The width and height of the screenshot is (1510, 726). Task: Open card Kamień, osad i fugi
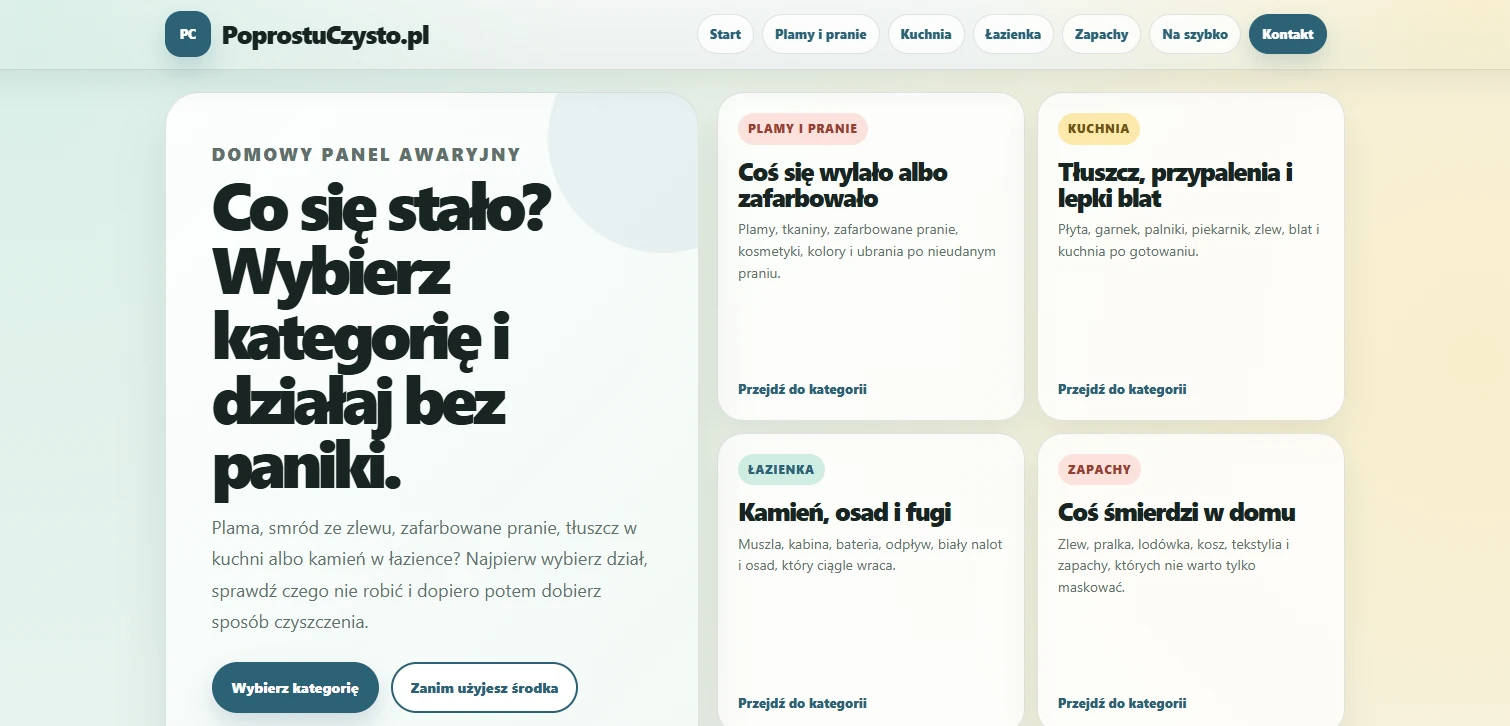[871, 580]
